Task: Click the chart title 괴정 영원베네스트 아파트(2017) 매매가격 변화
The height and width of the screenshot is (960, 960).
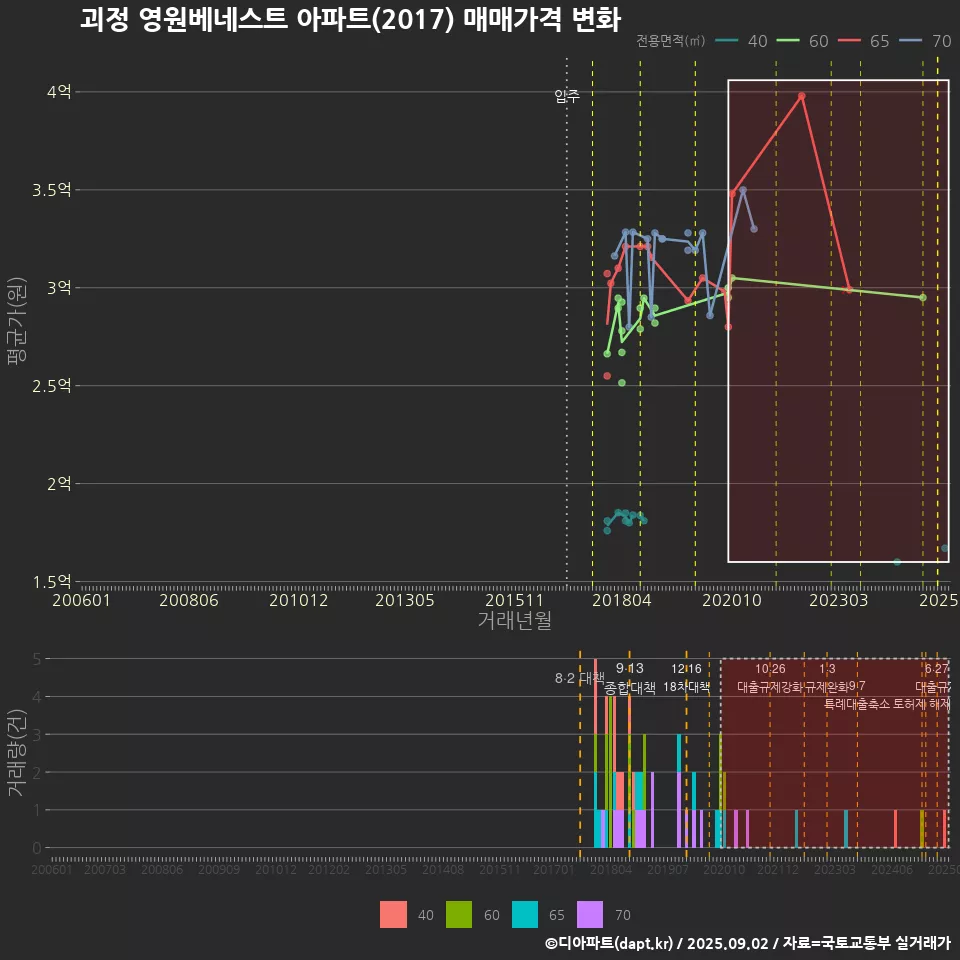Action: [350, 20]
